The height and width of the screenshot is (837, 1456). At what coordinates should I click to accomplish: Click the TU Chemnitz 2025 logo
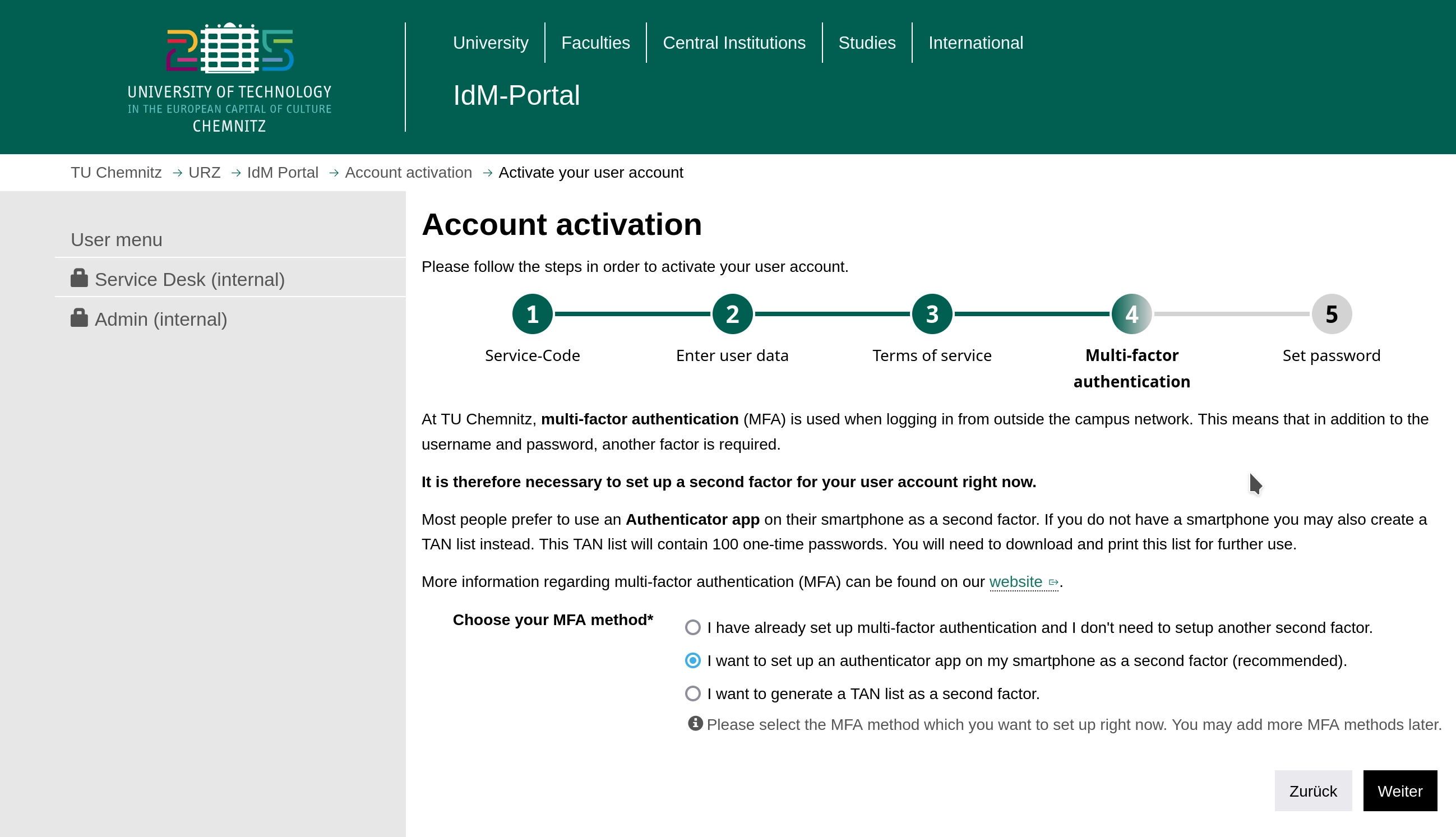tap(229, 77)
